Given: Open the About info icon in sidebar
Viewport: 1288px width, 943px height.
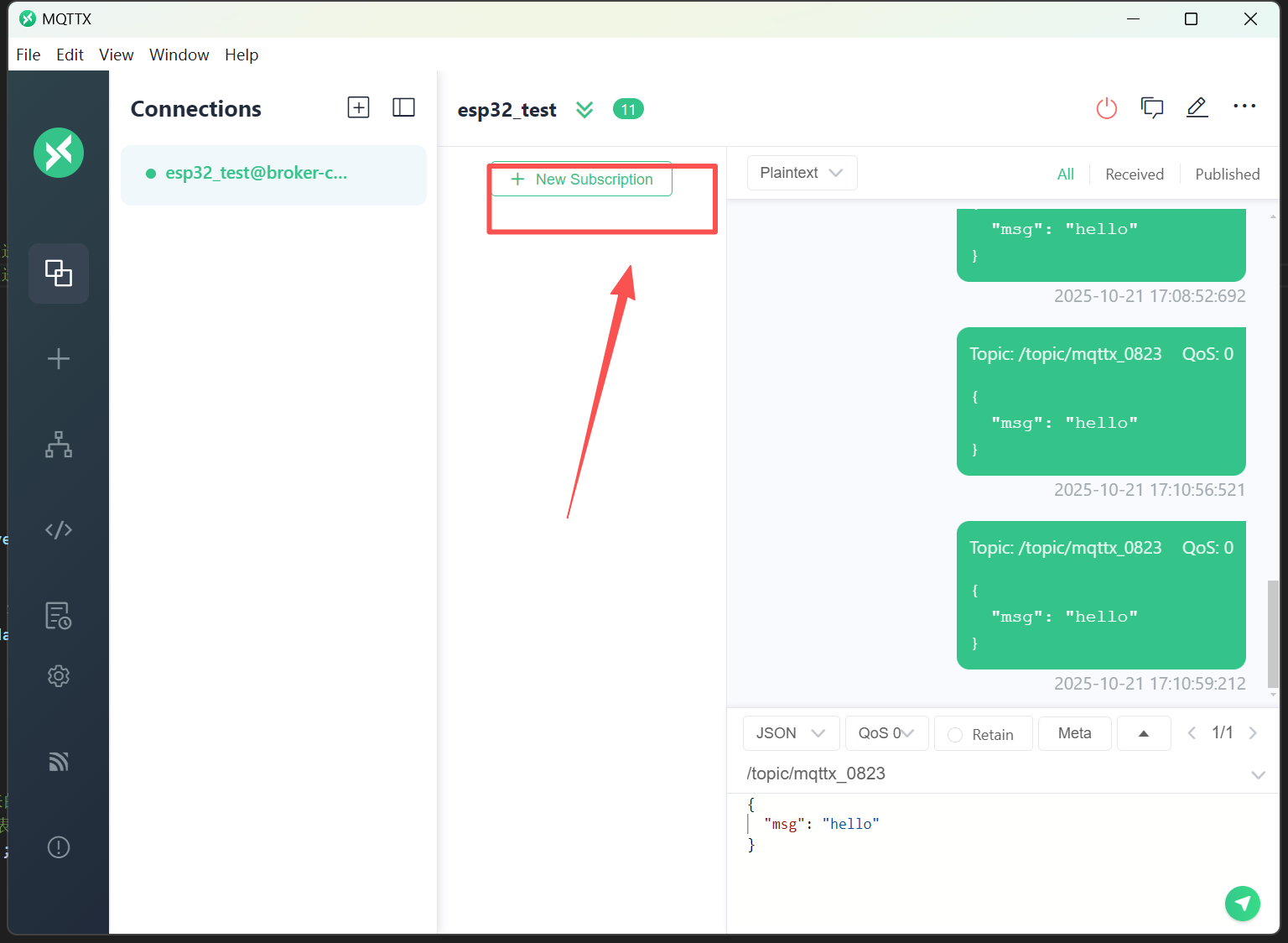Looking at the screenshot, I should point(59,847).
